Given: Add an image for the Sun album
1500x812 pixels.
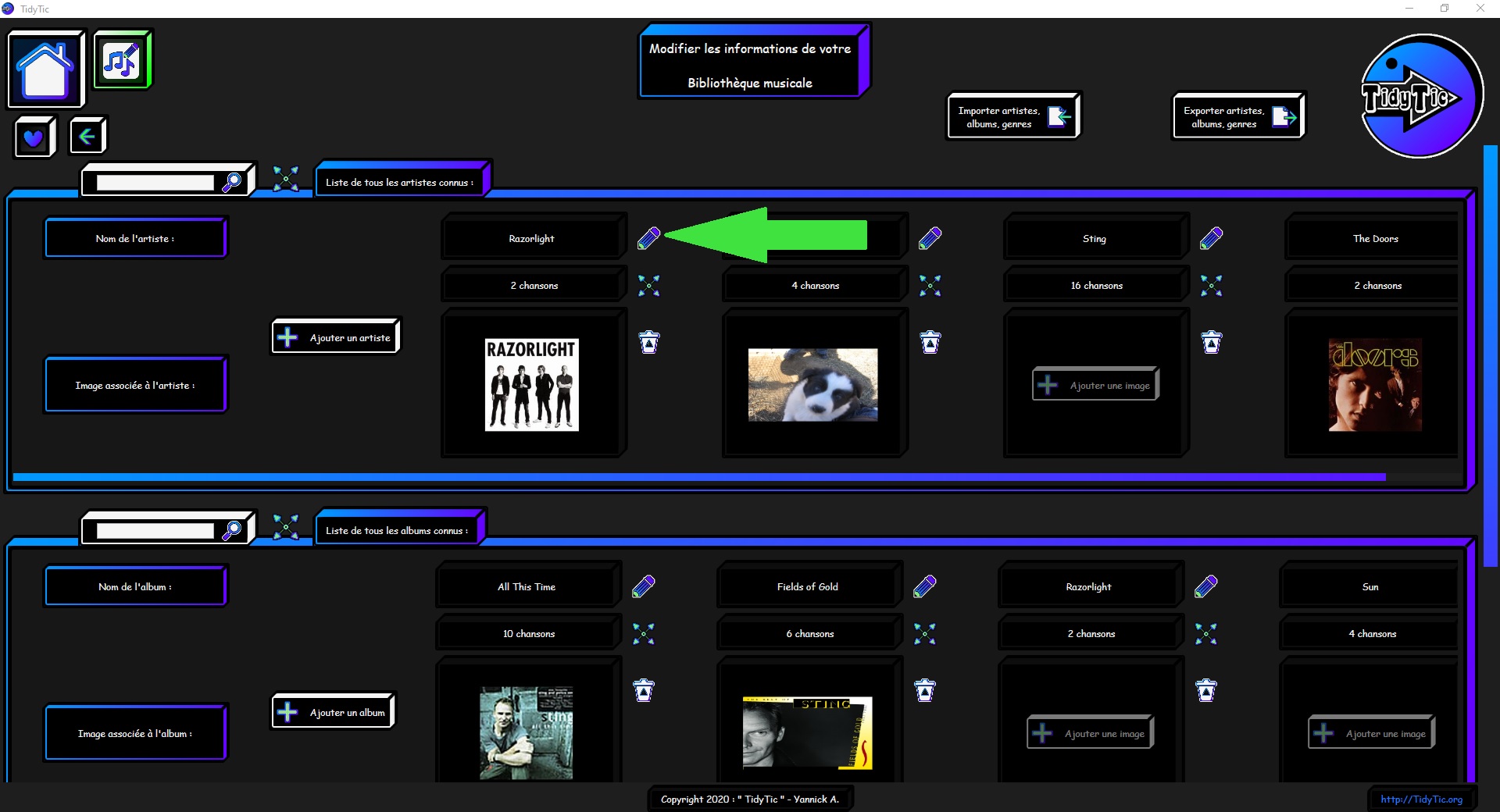Looking at the screenshot, I should pyautogui.click(x=1372, y=732).
